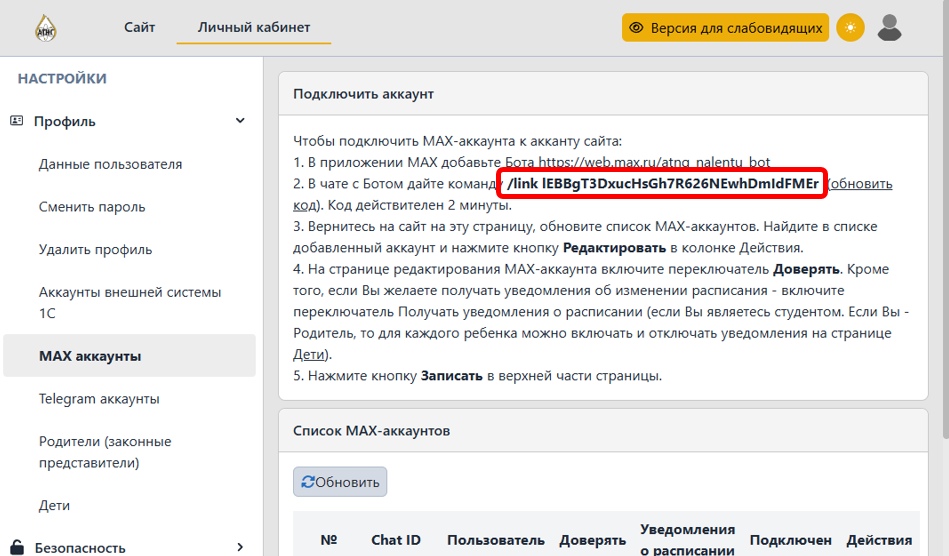This screenshot has height=556, width=949.
Task: Collapse the Профиль section chevron
Action: point(240,121)
